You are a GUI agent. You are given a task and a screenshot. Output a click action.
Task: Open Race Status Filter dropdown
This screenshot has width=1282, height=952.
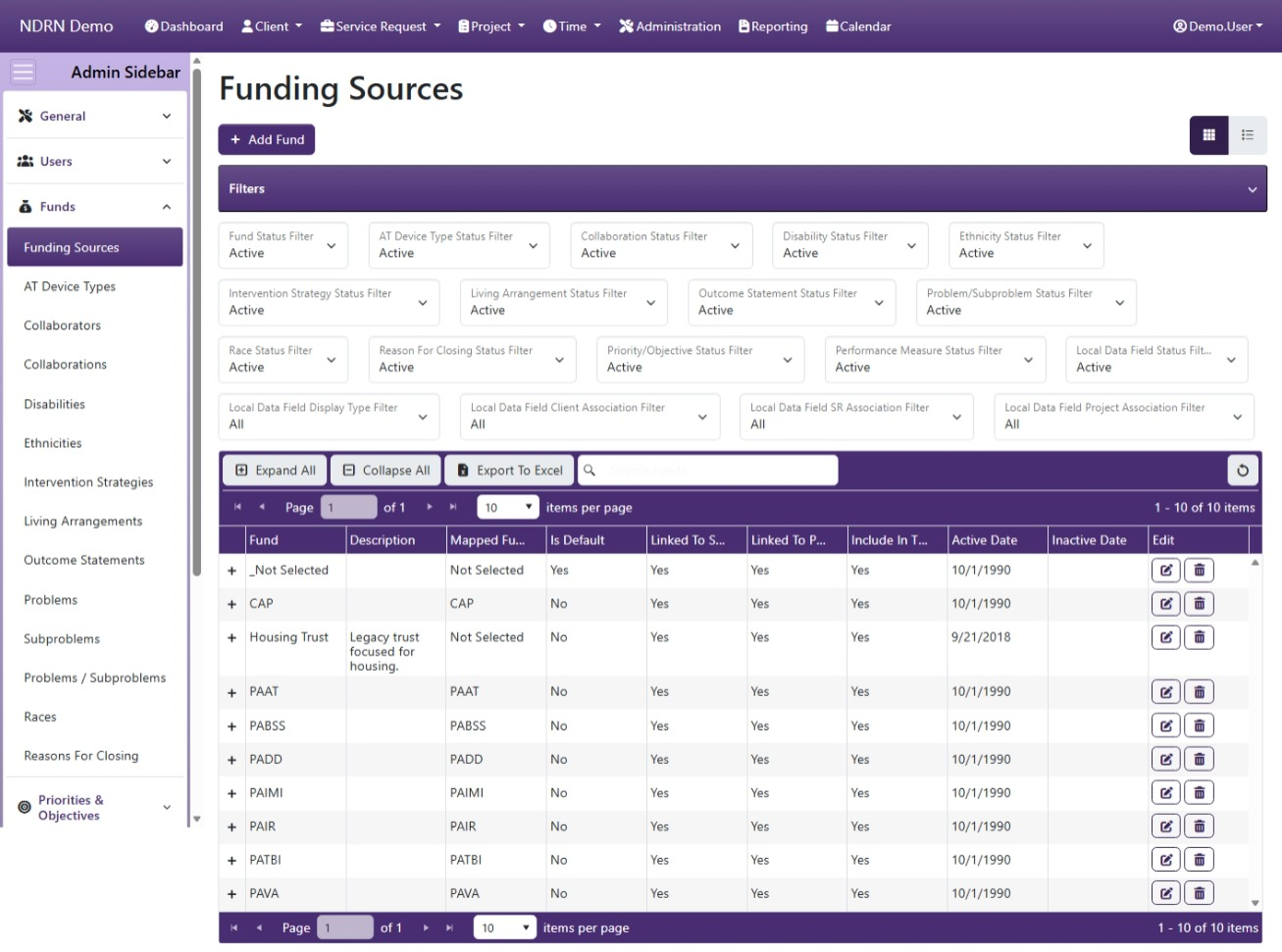click(x=282, y=359)
